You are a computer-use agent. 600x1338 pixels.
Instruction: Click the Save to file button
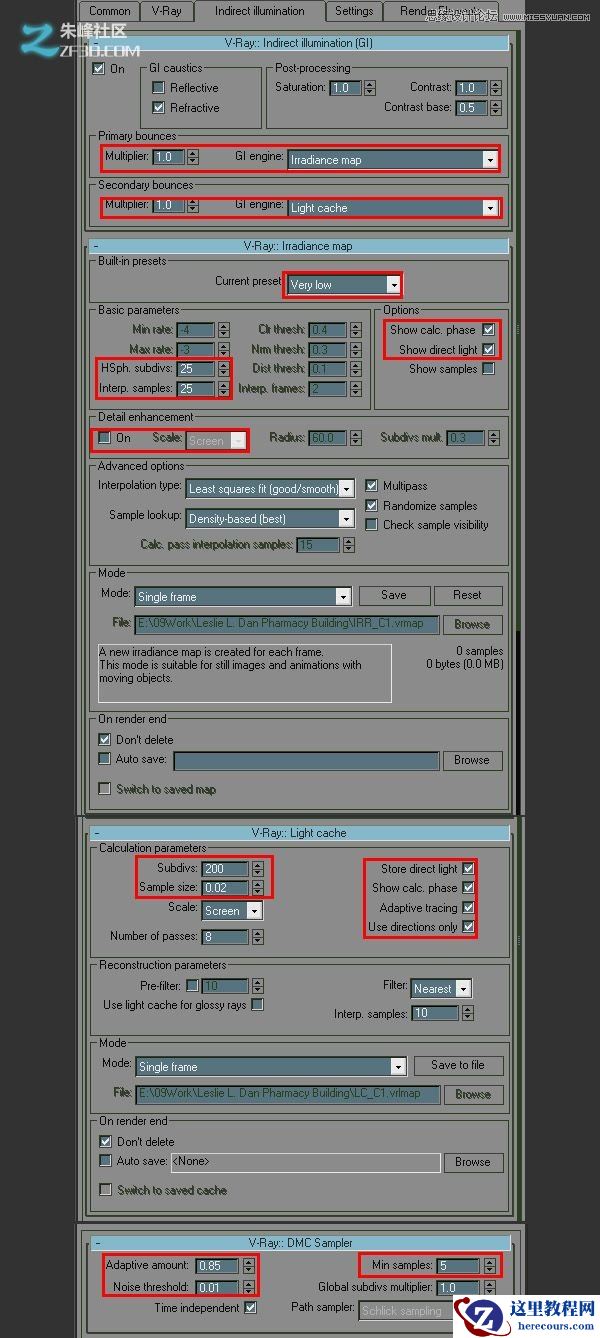(x=458, y=1065)
